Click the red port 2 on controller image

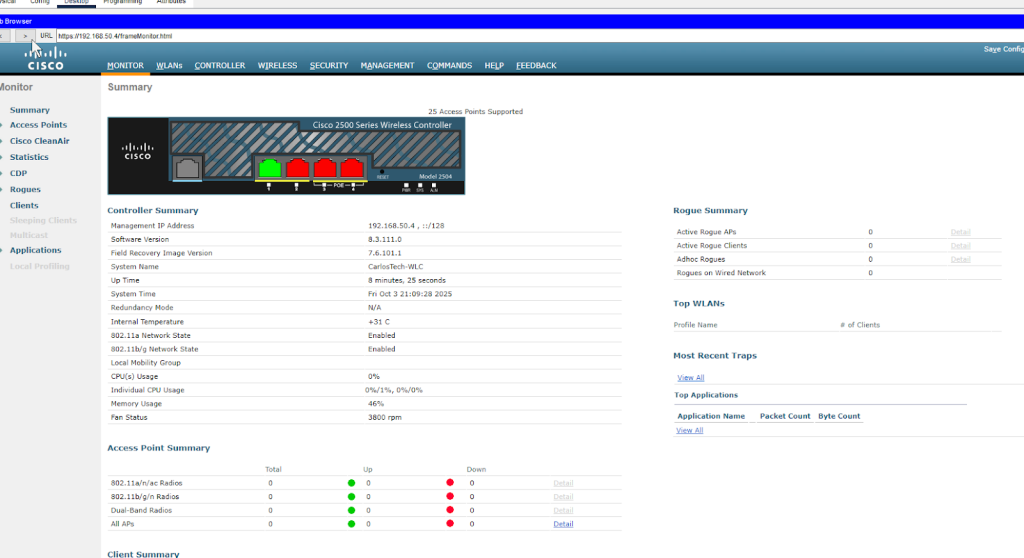click(x=297, y=167)
